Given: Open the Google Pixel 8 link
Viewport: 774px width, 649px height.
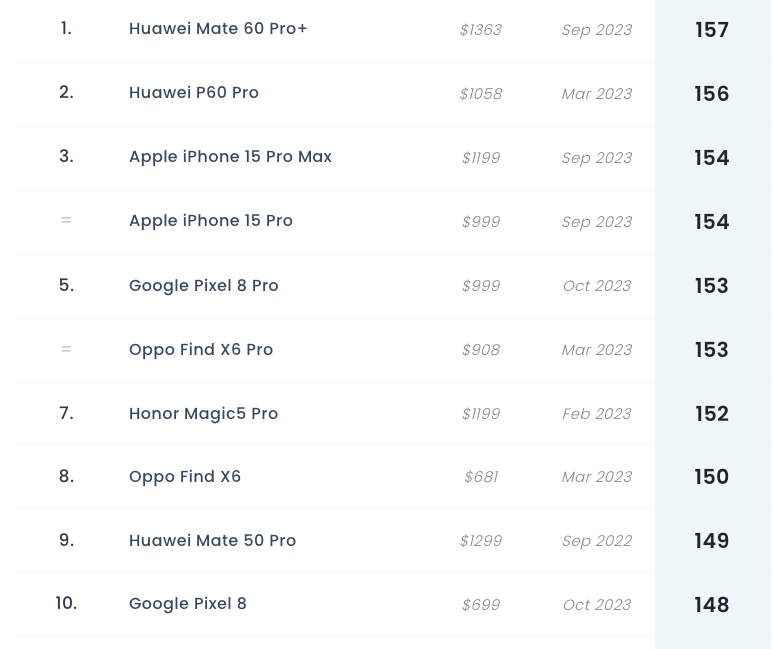Looking at the screenshot, I should (188, 604).
